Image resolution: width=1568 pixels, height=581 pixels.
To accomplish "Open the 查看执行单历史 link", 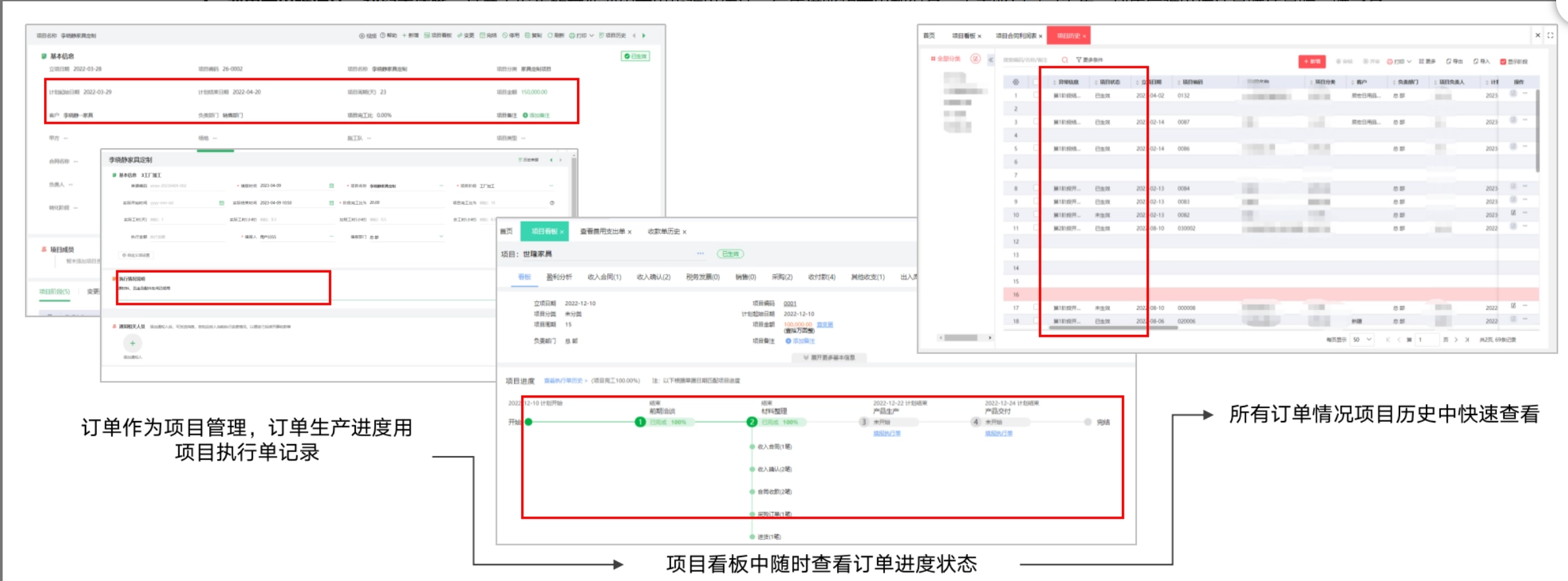I will 563,381.
